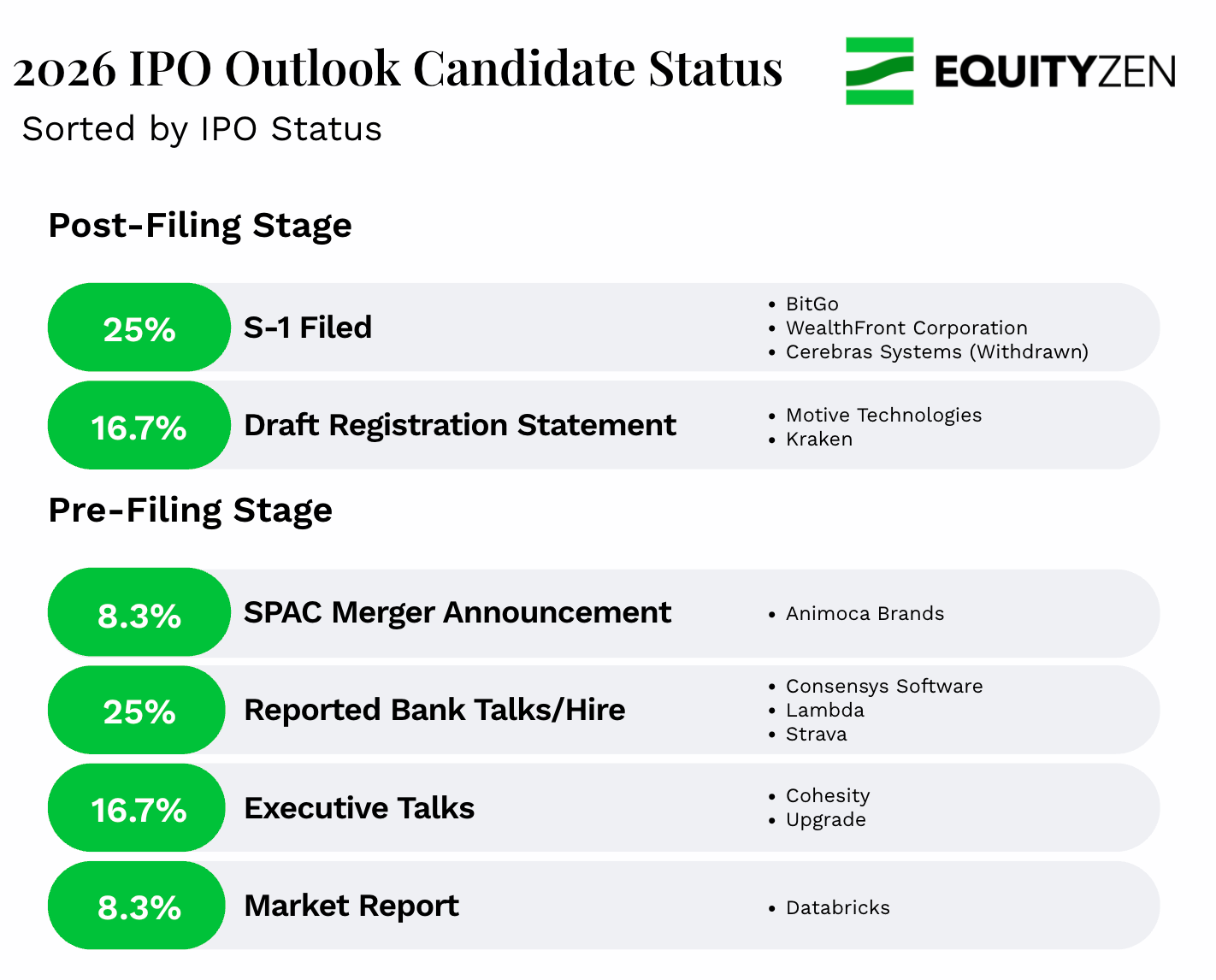Click the EquityZen green logo icon
The width and height of the screenshot is (1216, 980).
(879, 71)
